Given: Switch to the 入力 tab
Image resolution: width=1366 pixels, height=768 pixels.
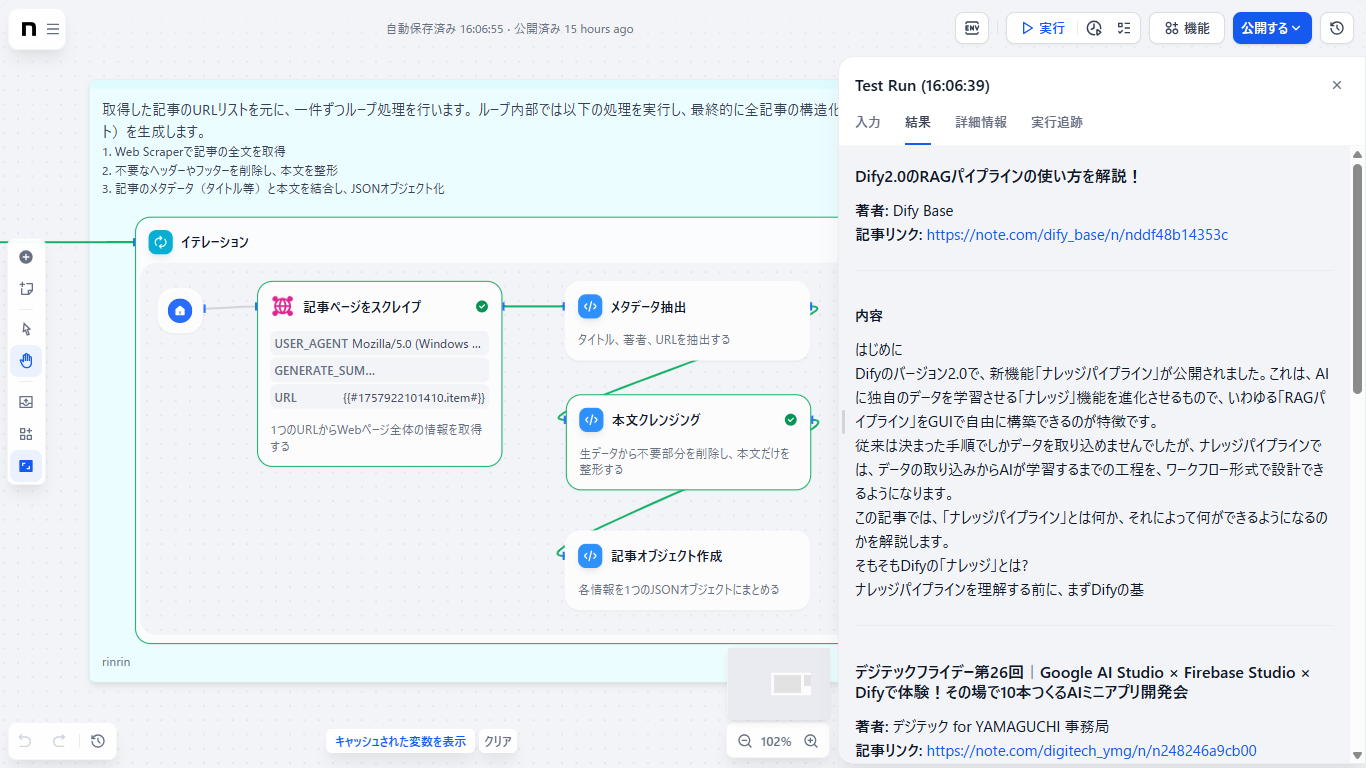Looking at the screenshot, I should (868, 122).
